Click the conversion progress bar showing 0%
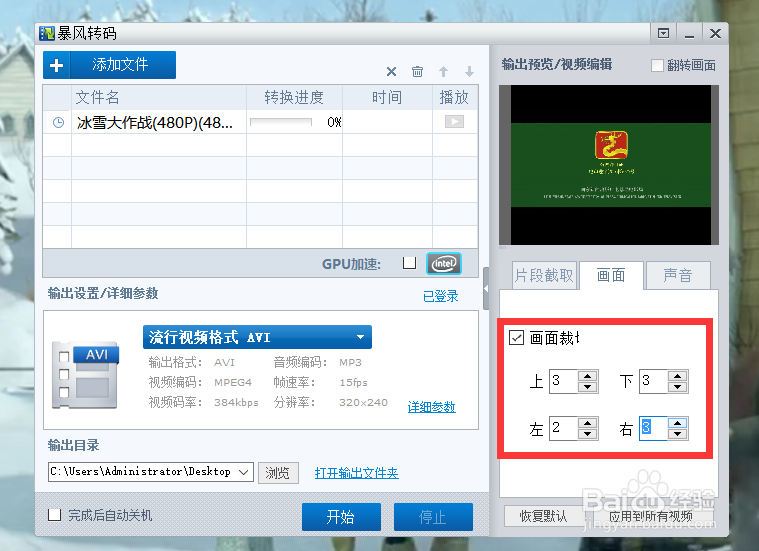The image size is (759, 551). coord(281,122)
